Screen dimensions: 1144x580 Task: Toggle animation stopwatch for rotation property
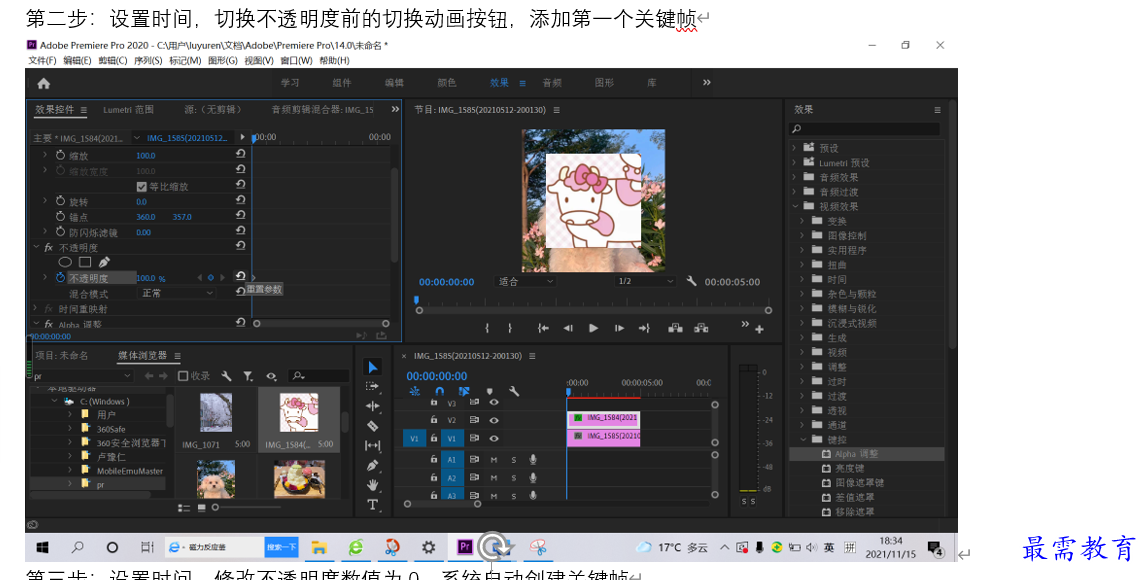click(x=61, y=201)
